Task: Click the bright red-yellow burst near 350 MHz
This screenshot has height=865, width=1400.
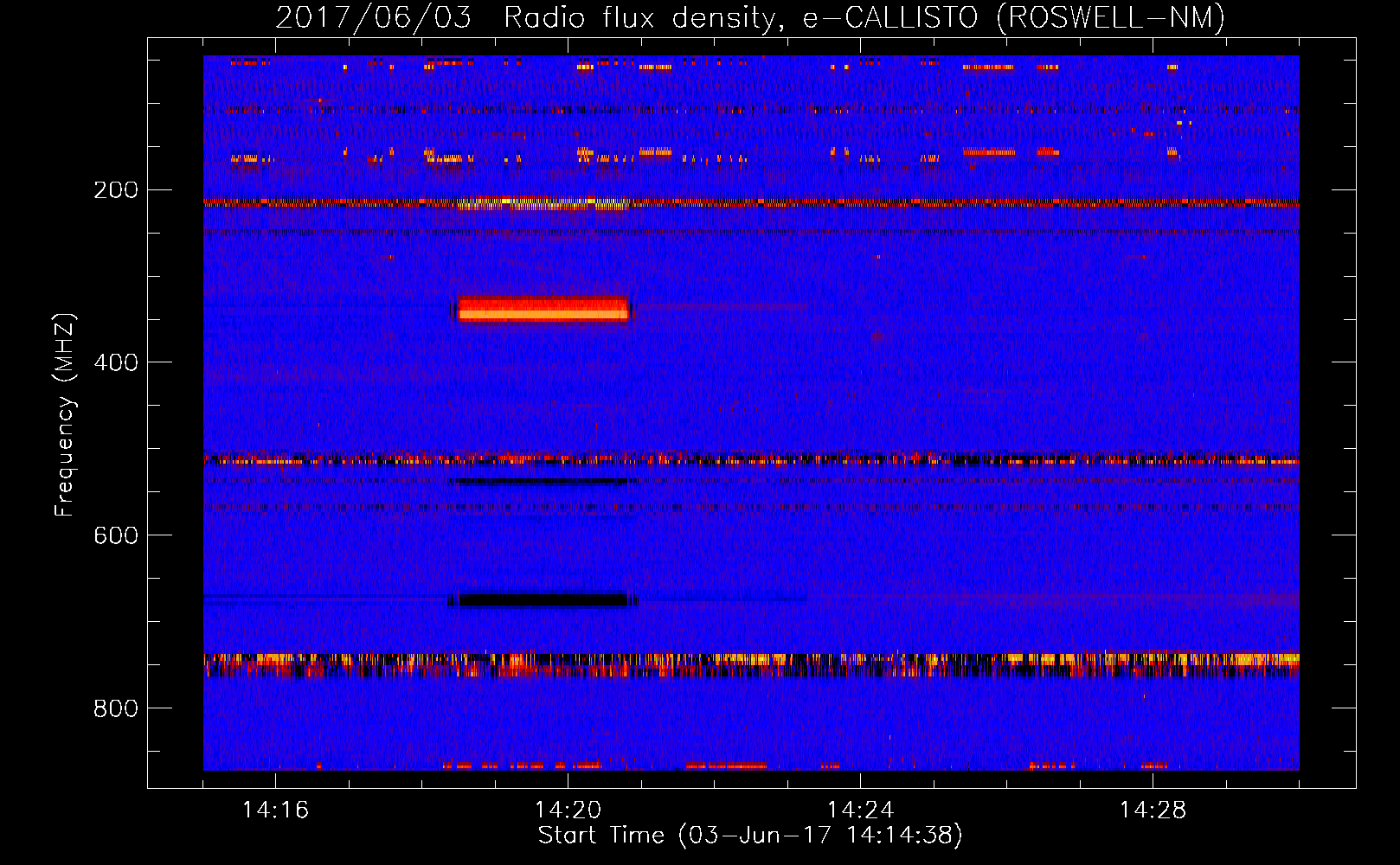Action: pyautogui.click(x=543, y=310)
